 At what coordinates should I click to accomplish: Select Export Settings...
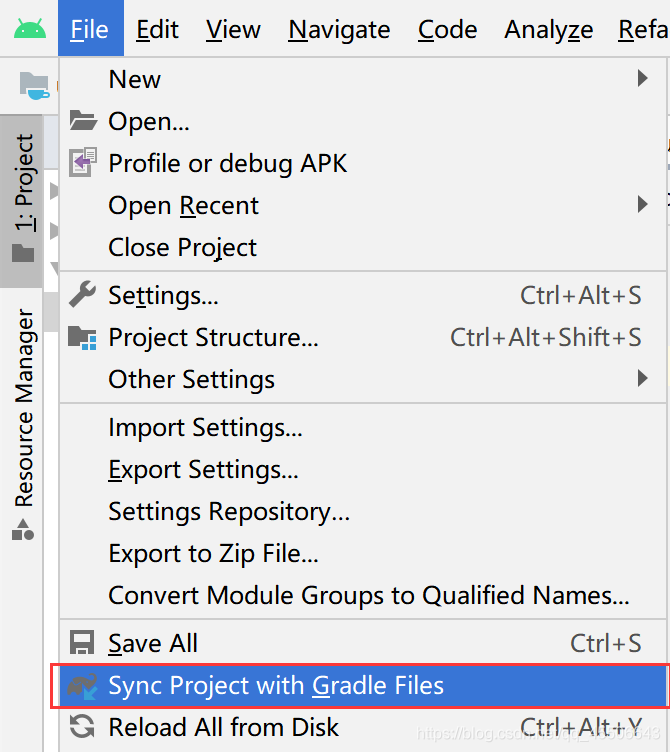(363, 469)
